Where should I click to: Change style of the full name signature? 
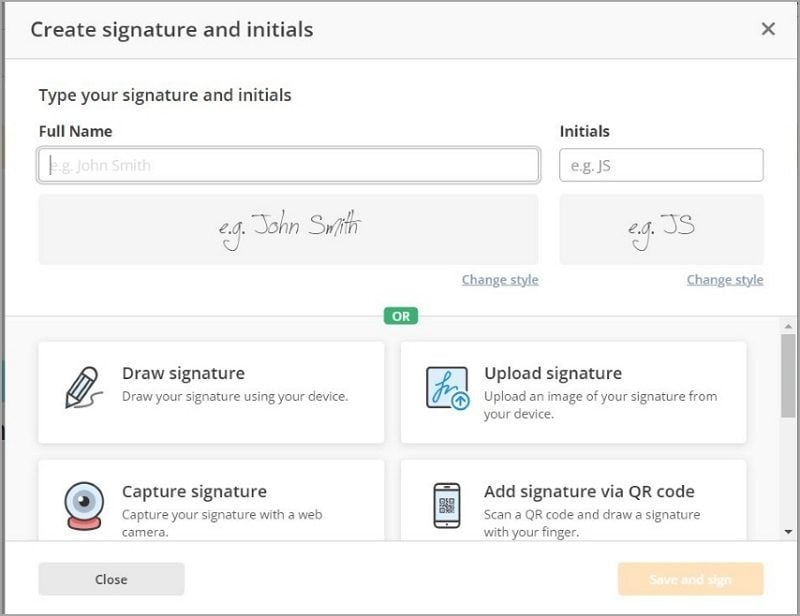[x=500, y=280]
